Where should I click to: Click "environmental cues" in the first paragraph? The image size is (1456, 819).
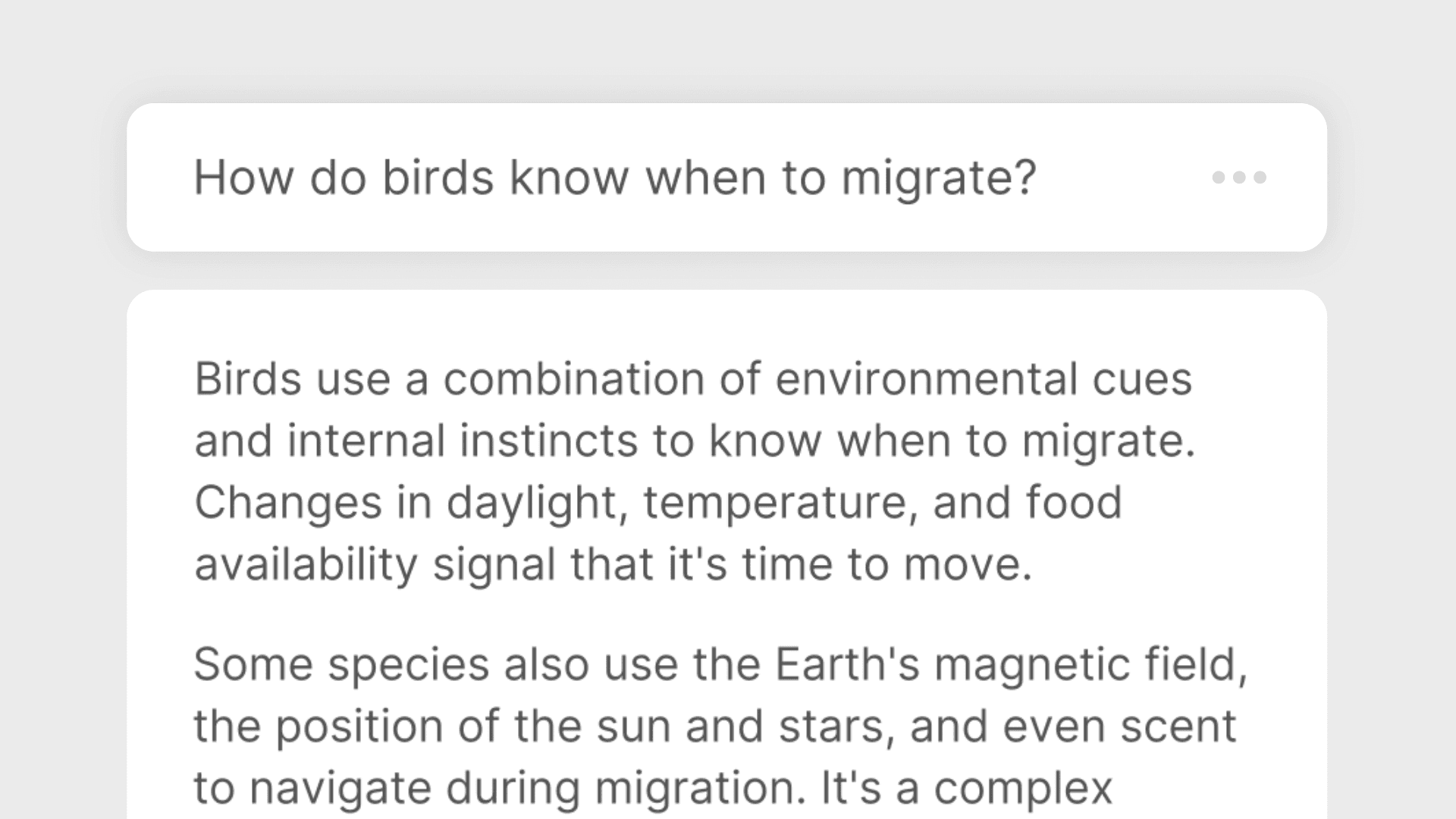983,378
